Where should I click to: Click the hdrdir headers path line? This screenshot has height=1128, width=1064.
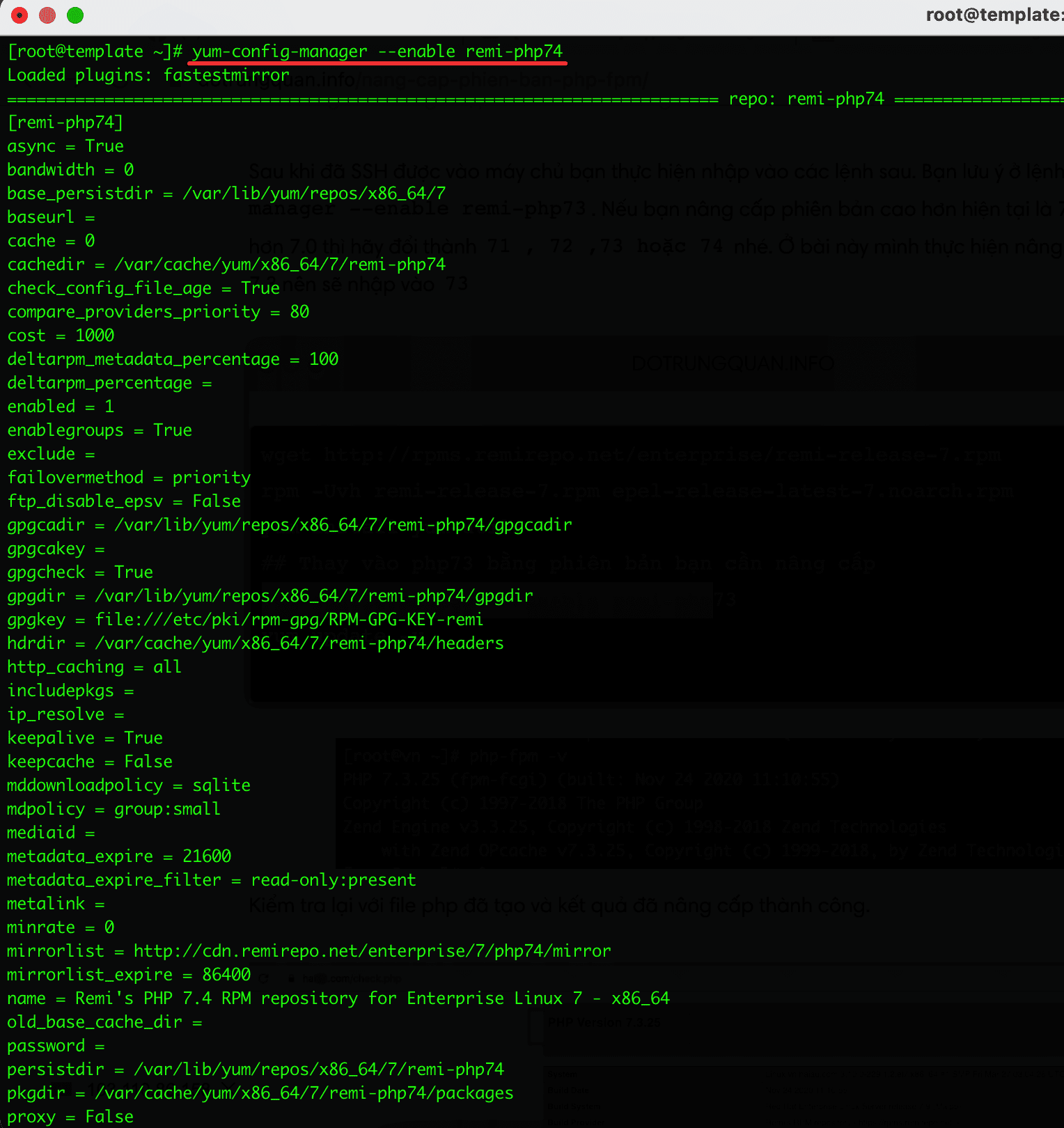click(255, 643)
